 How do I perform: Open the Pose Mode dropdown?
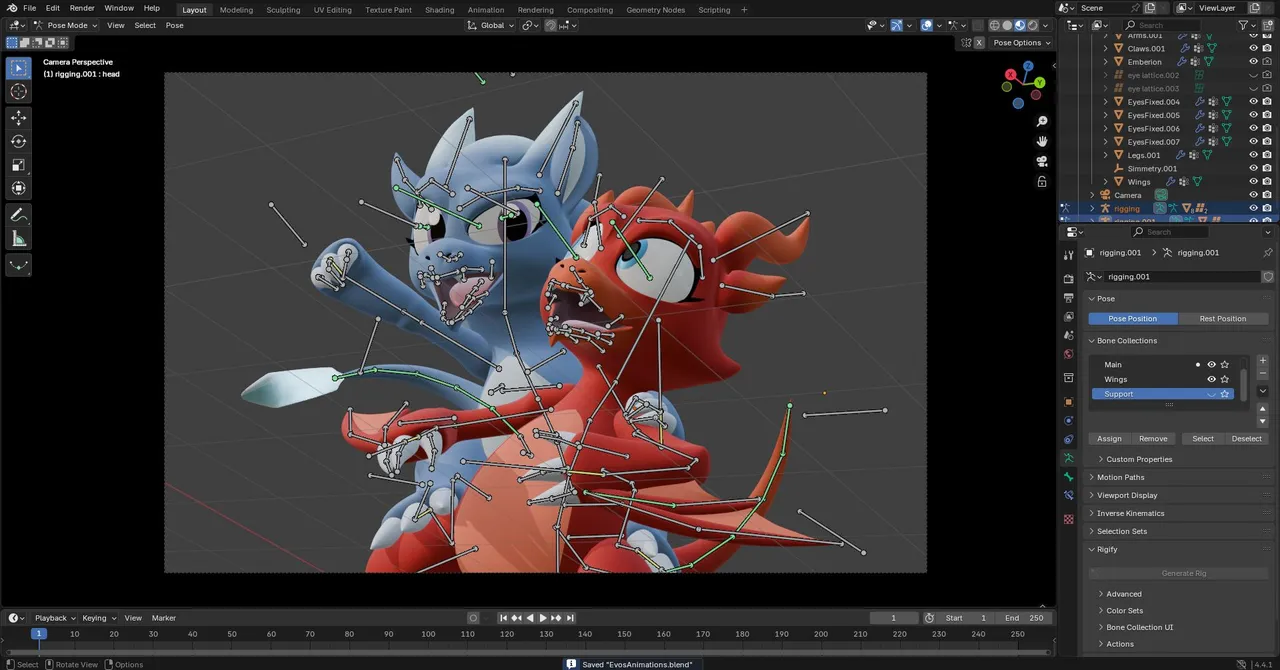point(65,25)
